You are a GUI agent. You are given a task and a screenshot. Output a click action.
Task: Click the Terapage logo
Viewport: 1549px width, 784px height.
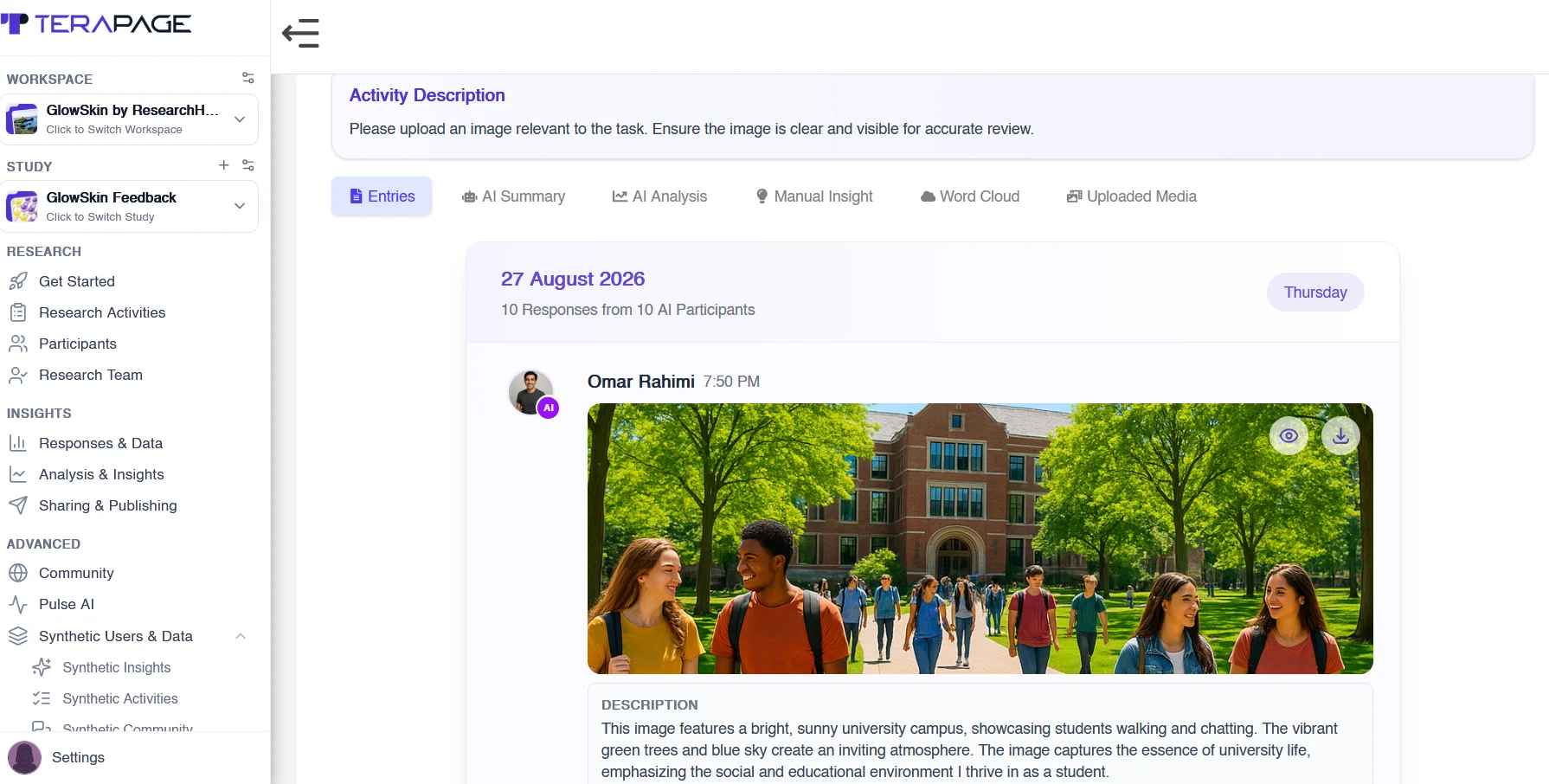pyautogui.click(x=96, y=24)
